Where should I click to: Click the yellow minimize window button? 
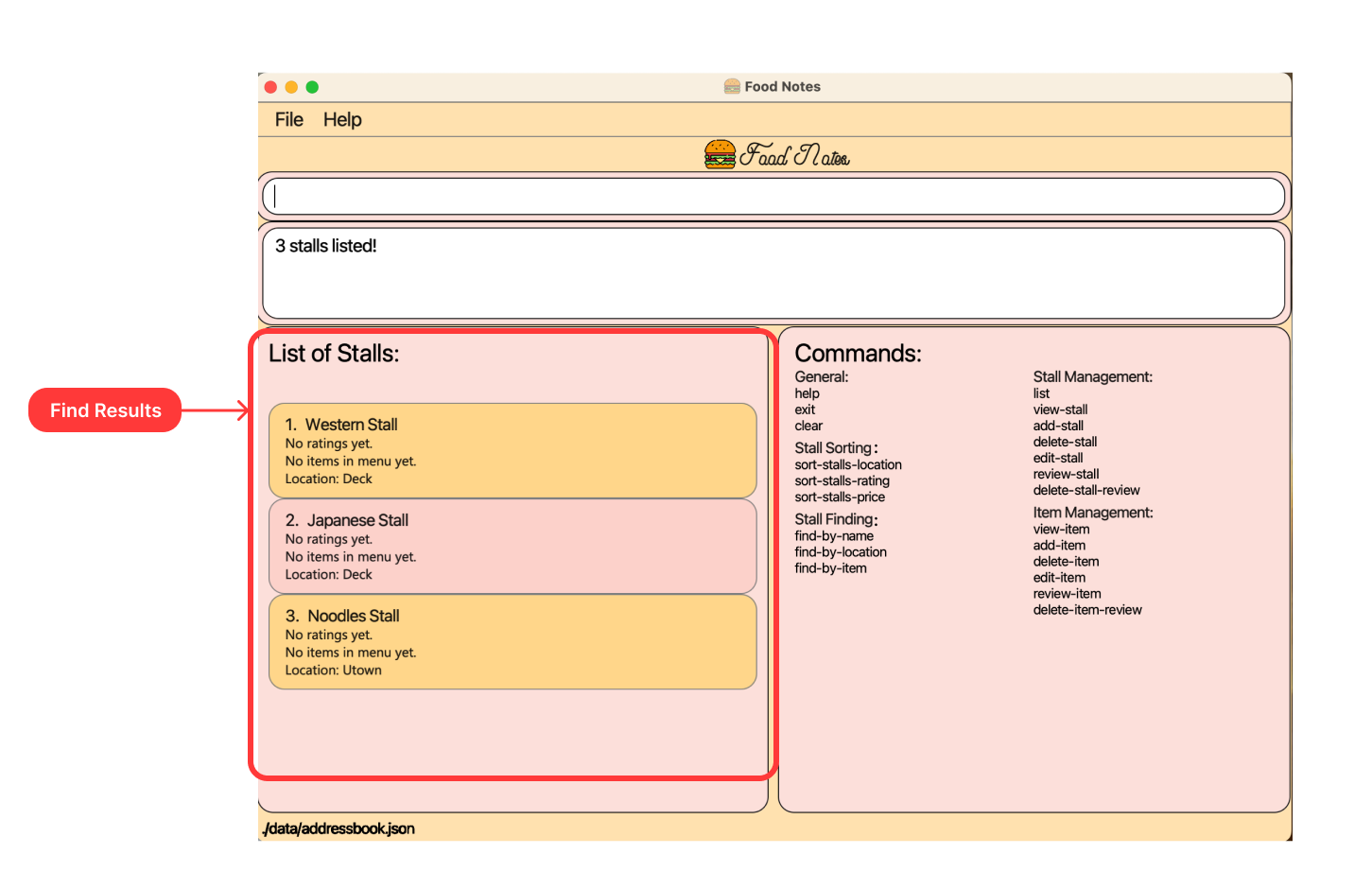pyautogui.click(x=291, y=87)
